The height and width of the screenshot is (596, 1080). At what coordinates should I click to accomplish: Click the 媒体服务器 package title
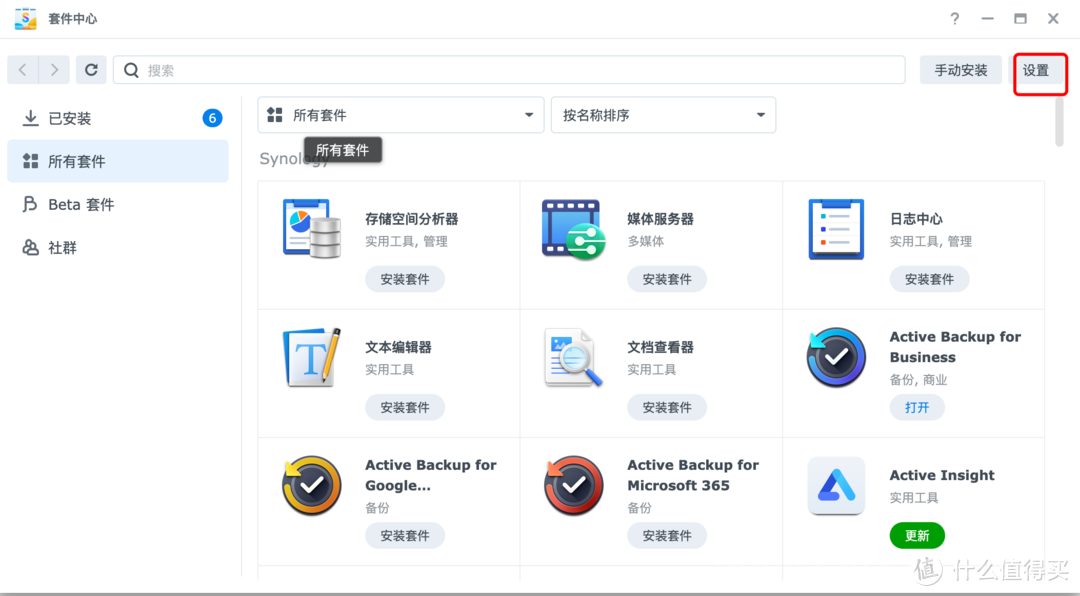click(x=661, y=219)
